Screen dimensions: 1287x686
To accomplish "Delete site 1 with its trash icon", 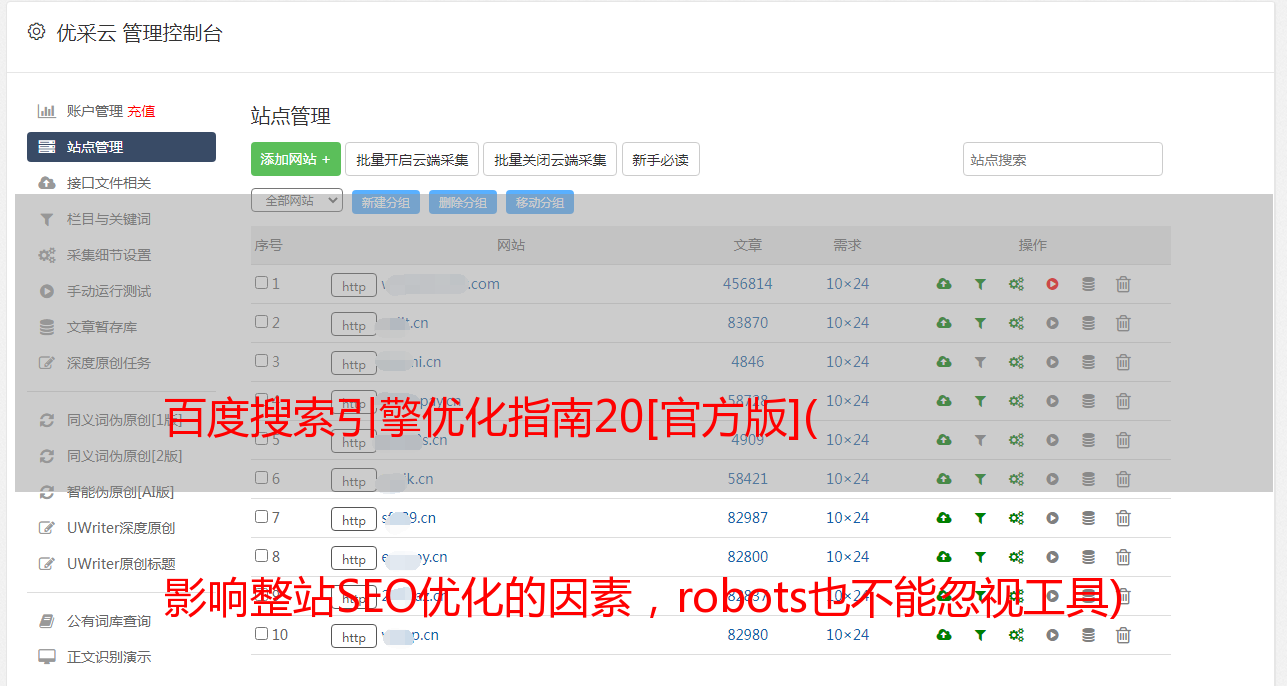I will coord(1123,284).
